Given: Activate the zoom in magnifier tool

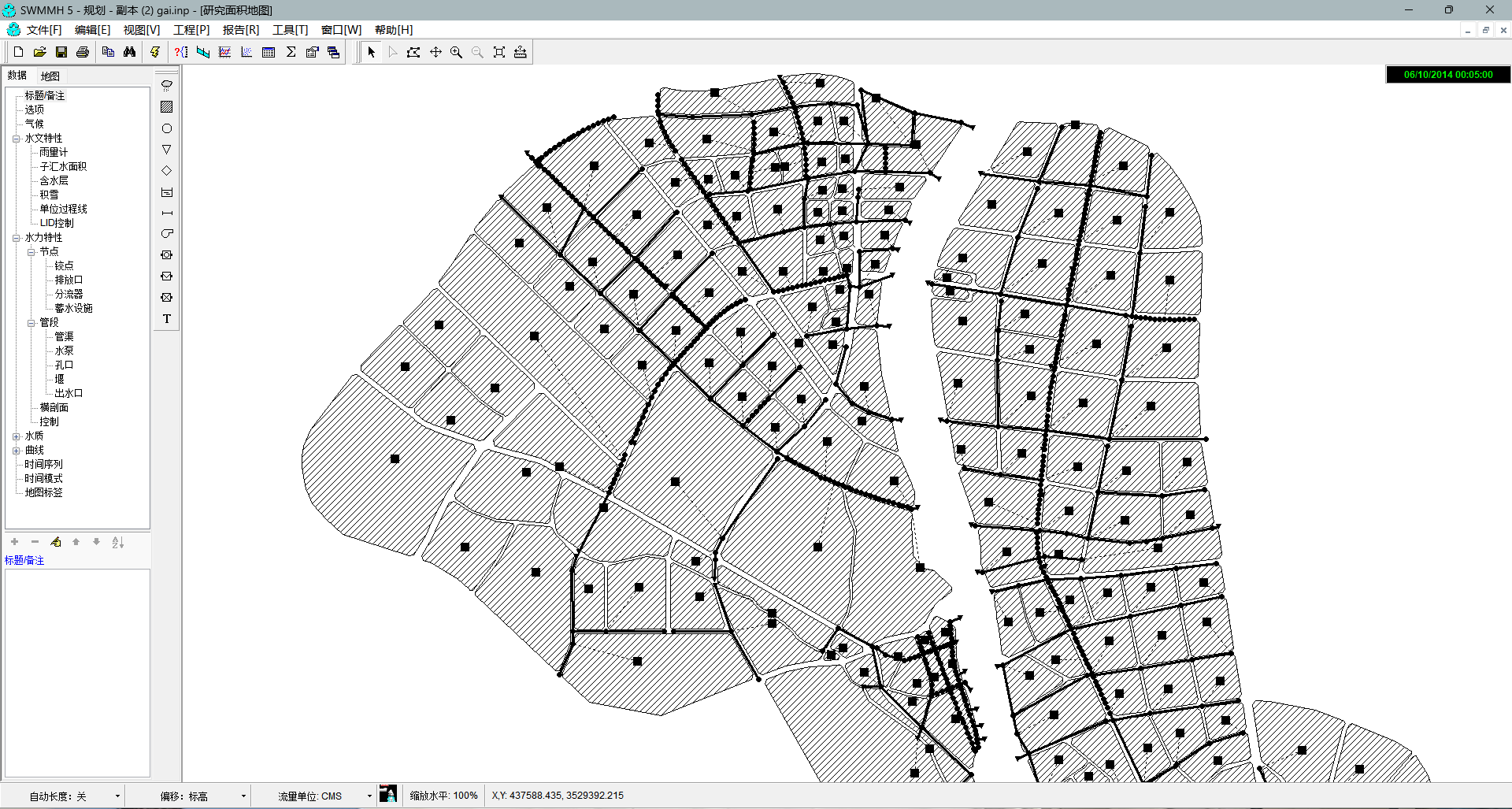Looking at the screenshot, I should pos(456,52).
